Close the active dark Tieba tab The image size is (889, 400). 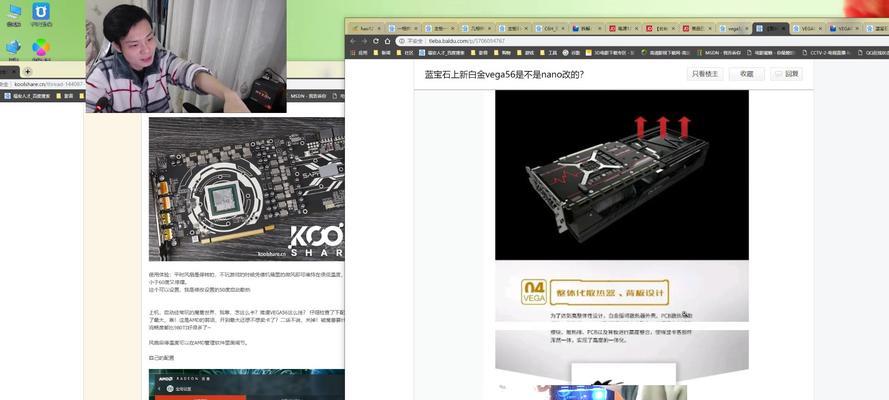tap(784, 28)
